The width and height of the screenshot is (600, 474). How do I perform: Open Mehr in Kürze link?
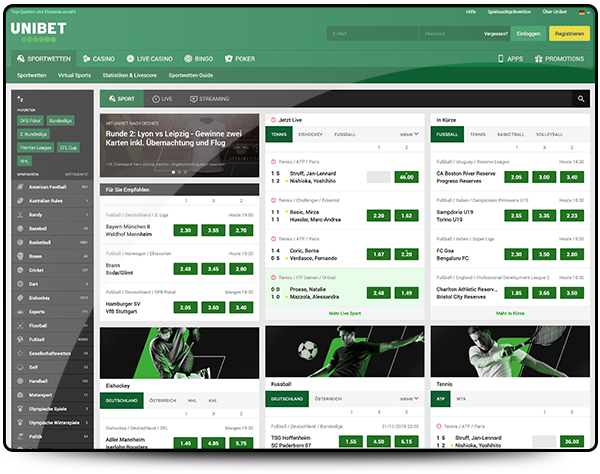pos(510,313)
